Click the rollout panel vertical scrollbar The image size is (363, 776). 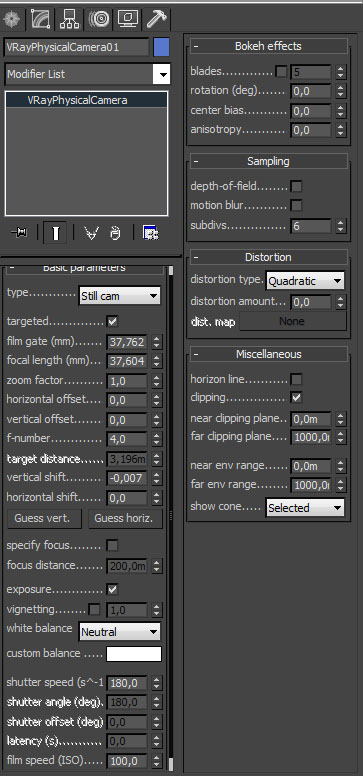click(171, 517)
